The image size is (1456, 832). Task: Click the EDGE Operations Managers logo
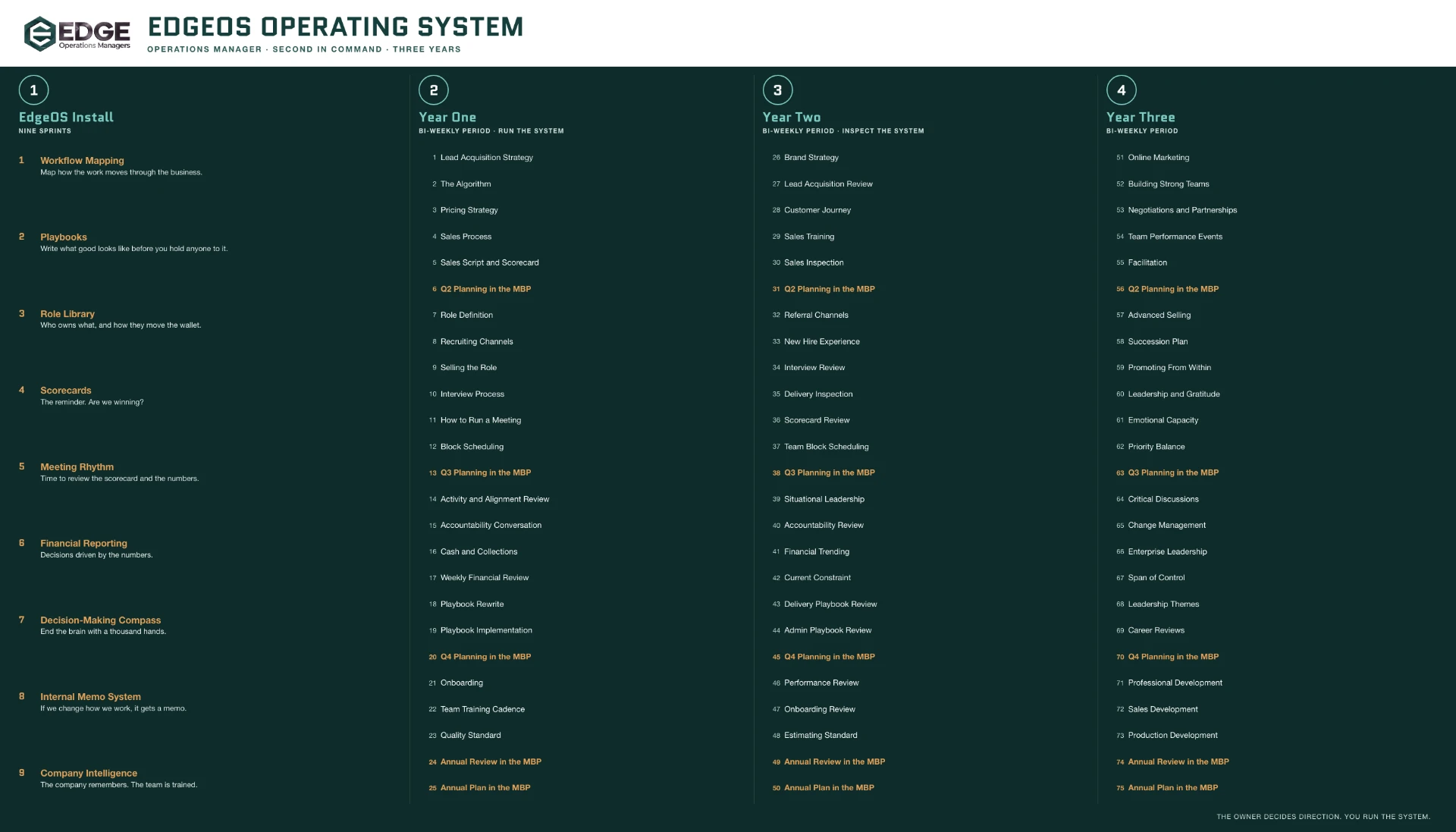(77, 33)
